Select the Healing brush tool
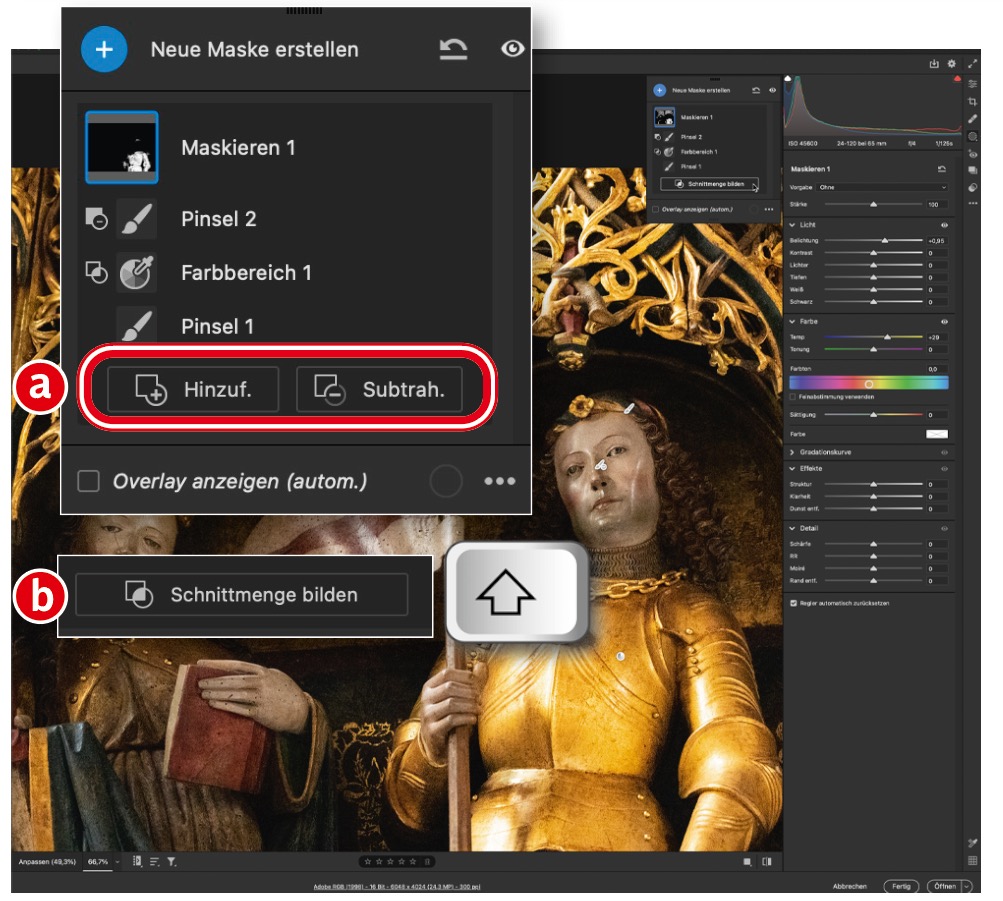Viewport: 1003px width, 901px height. click(973, 119)
